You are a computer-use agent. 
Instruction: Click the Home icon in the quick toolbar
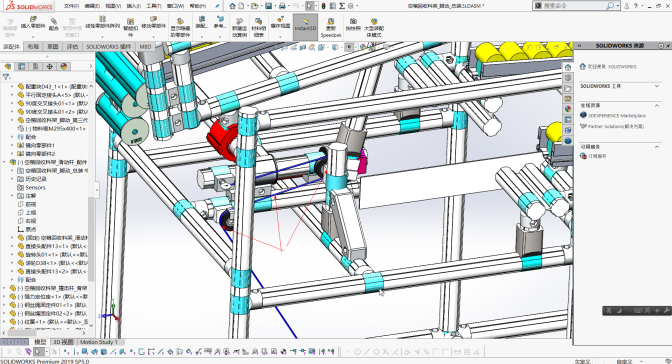[232, 6]
